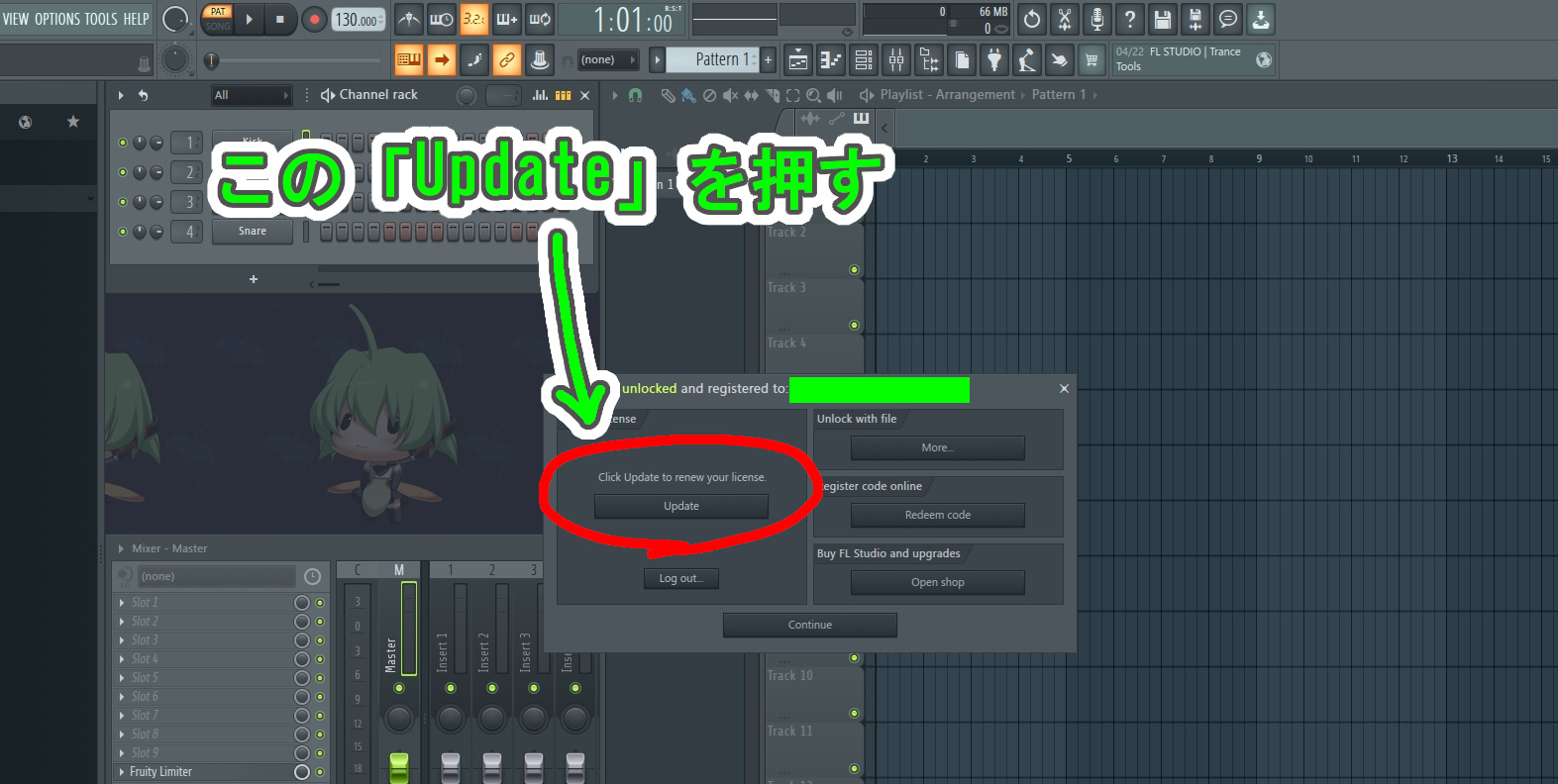Toggle step editing mode icon

point(474,59)
